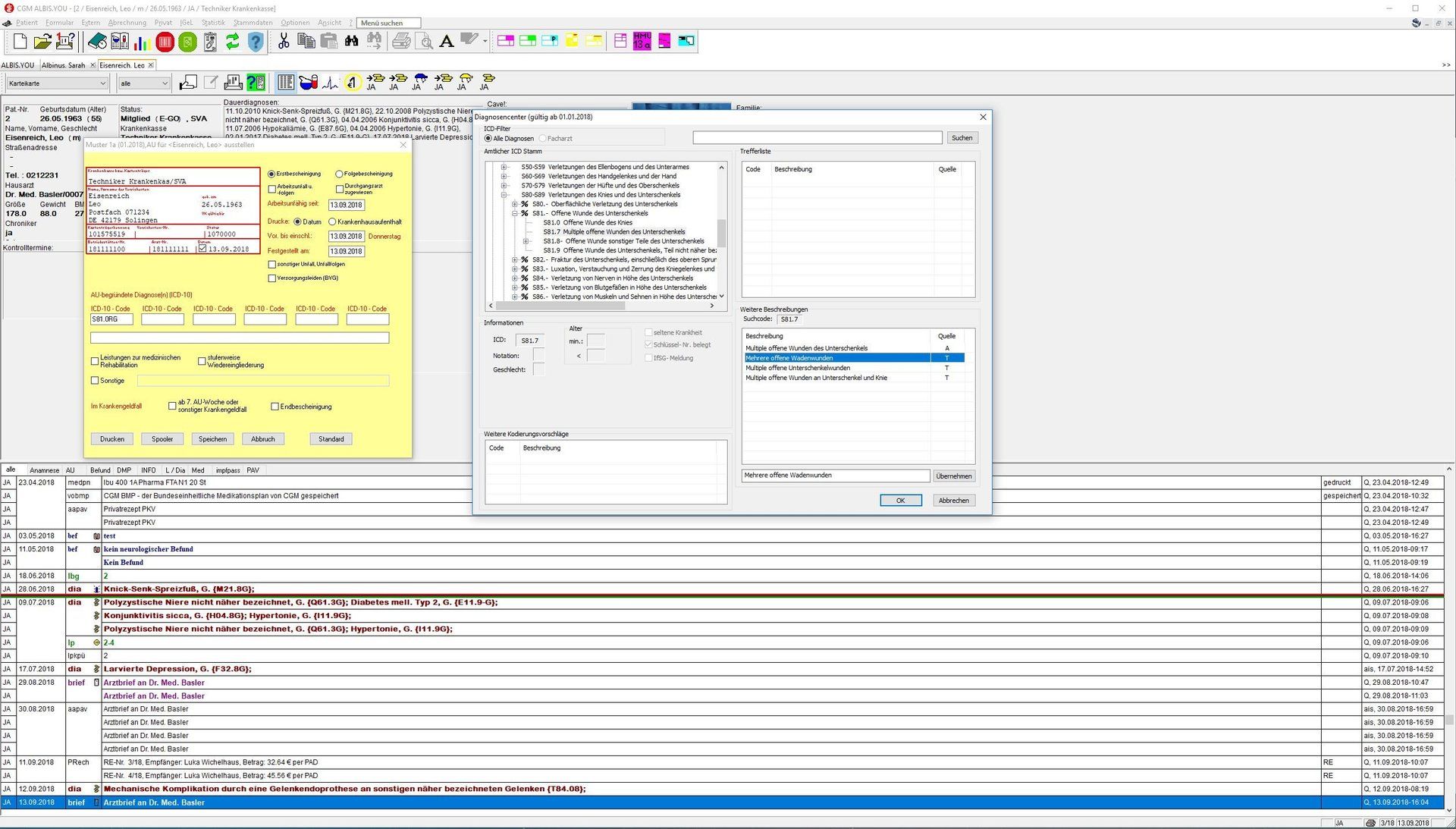Select the Folgebescheinigung radio button
Screen dimensions: 1456x829
click(339, 174)
